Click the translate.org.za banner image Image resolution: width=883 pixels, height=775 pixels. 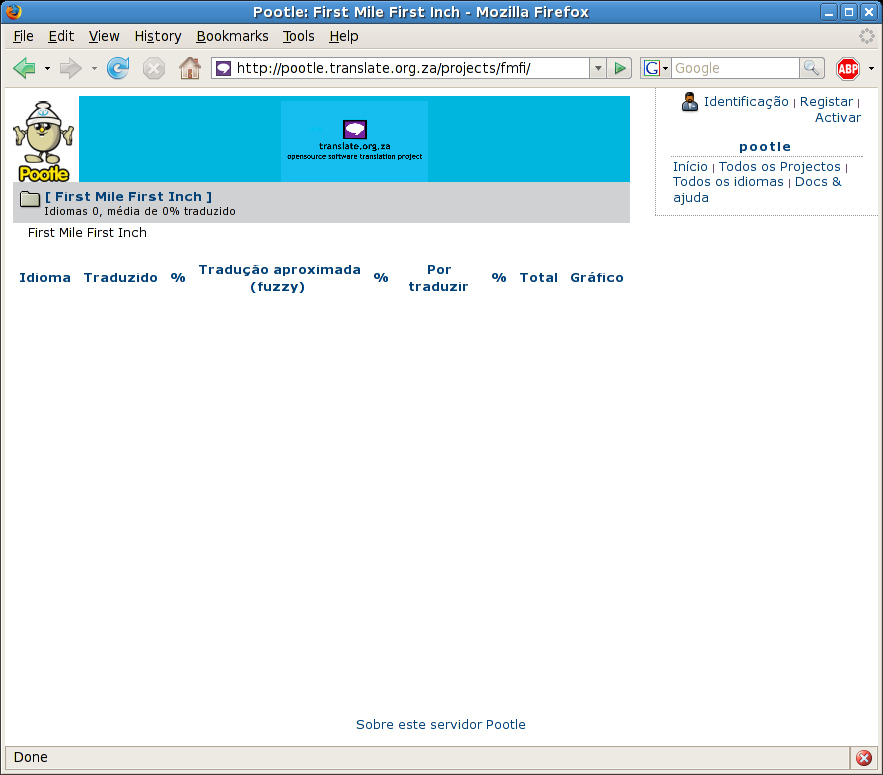pos(354,139)
